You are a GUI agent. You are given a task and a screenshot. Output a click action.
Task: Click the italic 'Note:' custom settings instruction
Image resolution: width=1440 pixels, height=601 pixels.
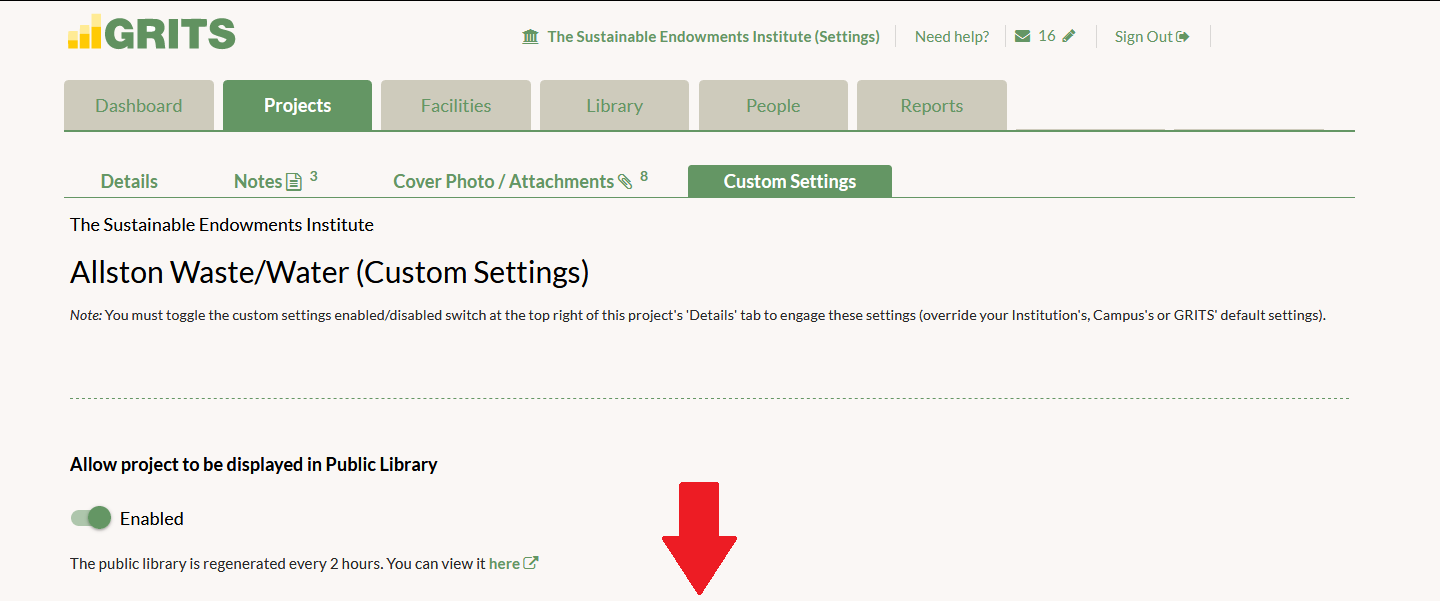(698, 315)
